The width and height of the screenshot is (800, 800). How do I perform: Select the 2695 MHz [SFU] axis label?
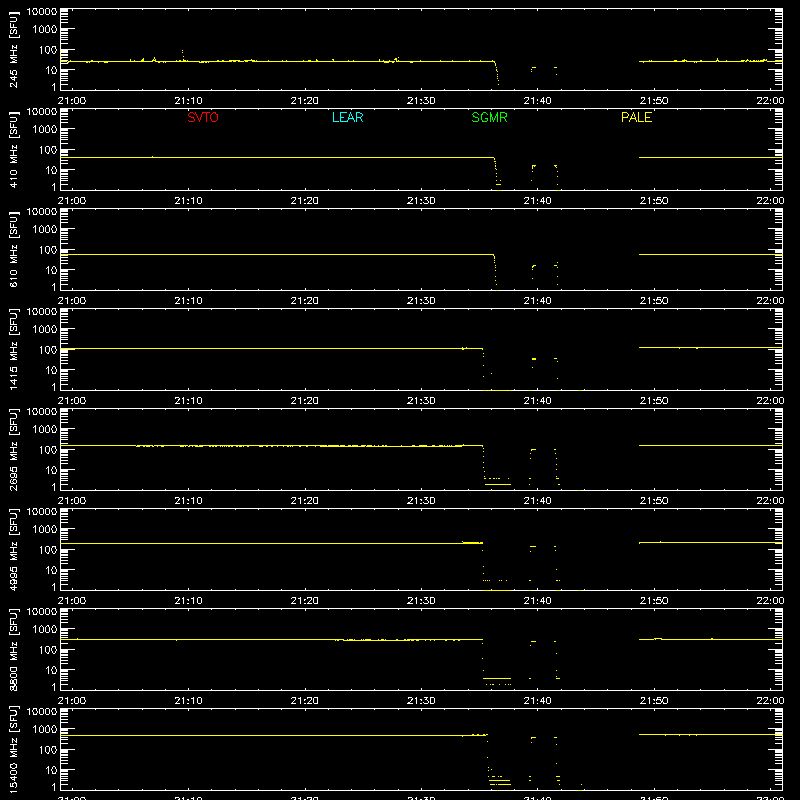(x=13, y=450)
